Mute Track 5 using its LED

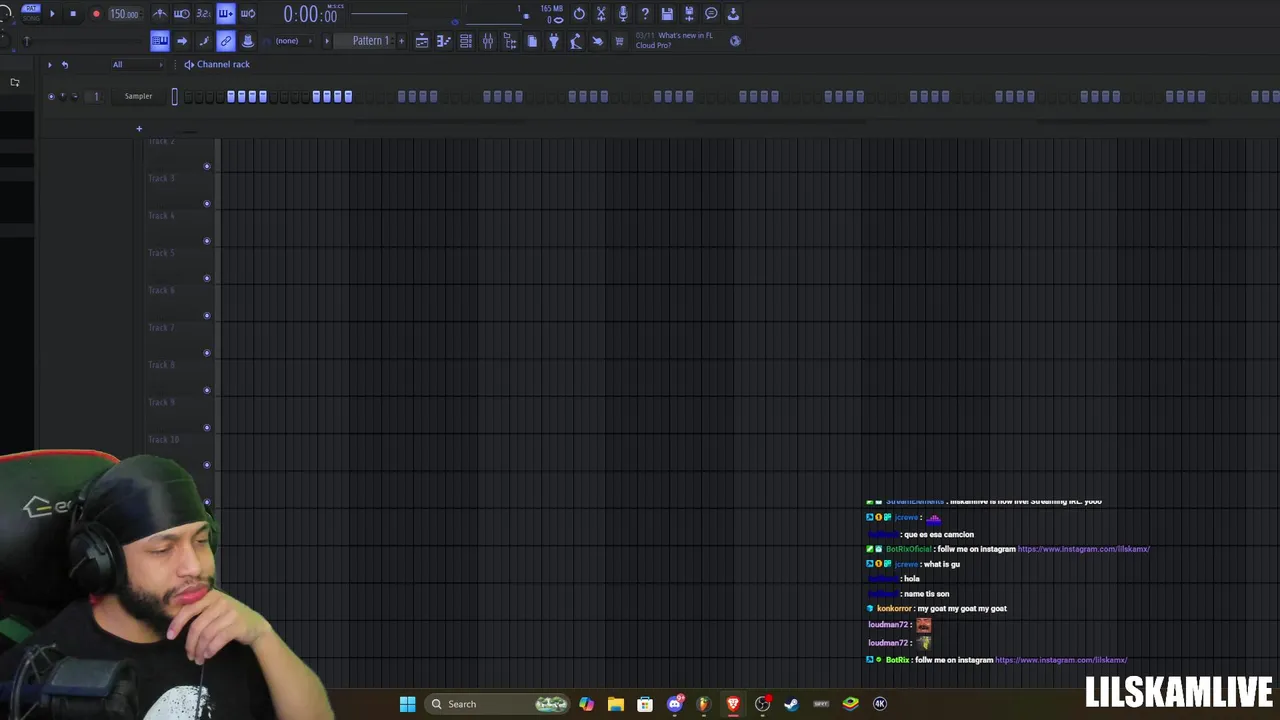207,278
